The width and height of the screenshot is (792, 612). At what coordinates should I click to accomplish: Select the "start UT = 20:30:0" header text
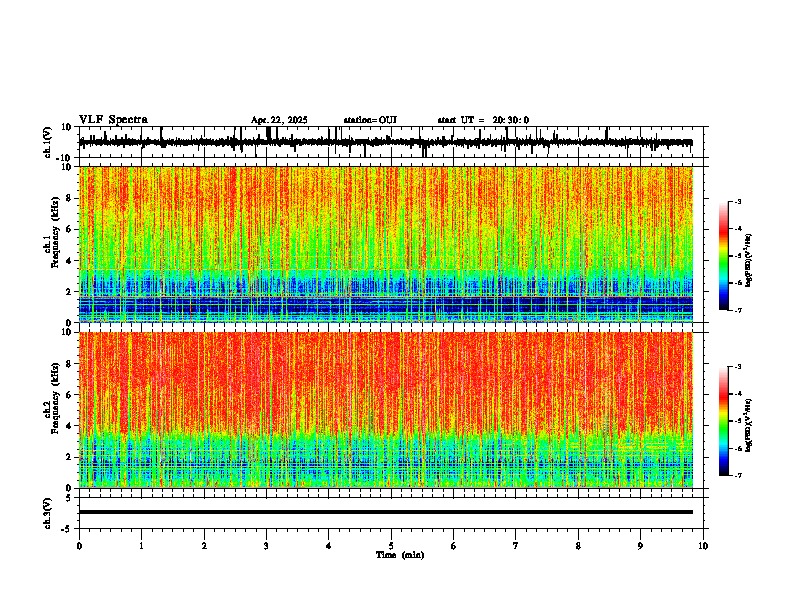(483, 120)
